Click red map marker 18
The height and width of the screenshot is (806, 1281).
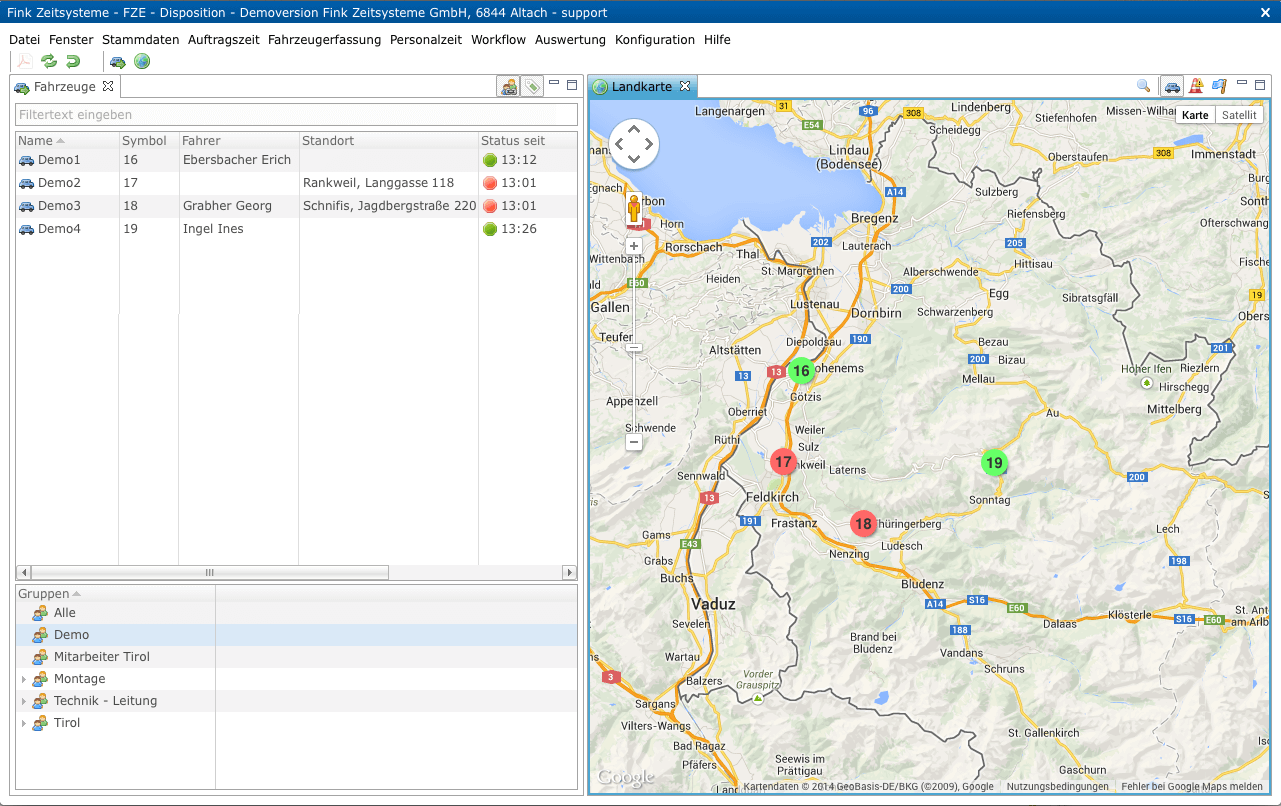point(863,523)
